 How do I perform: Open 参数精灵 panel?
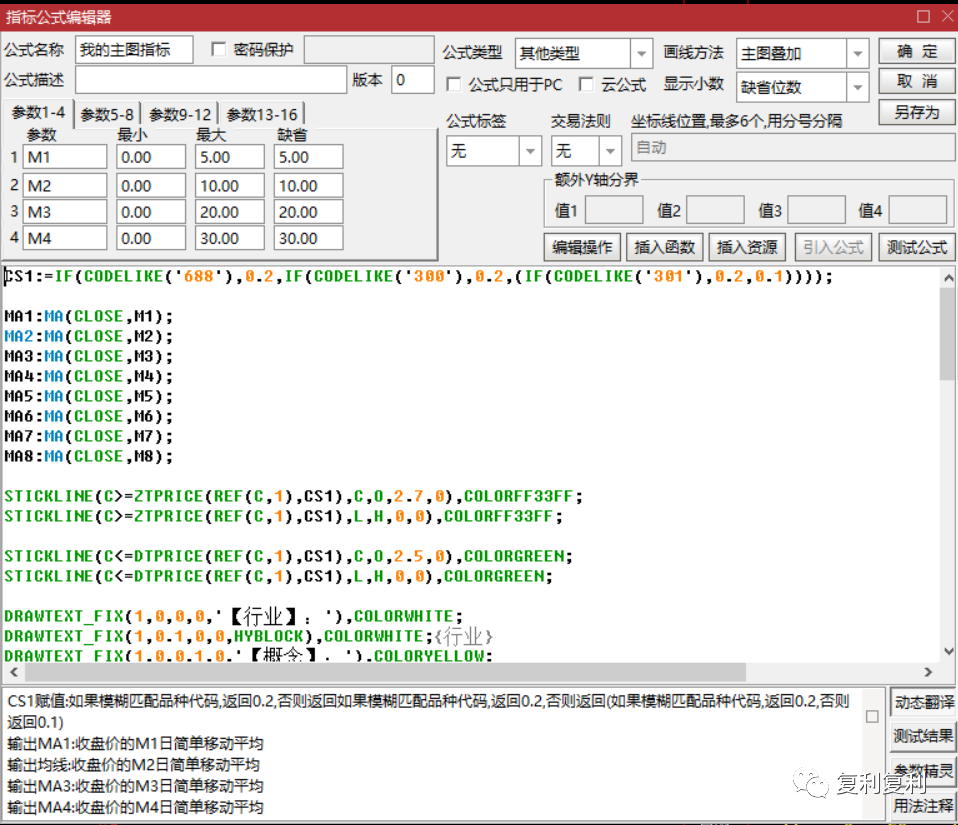point(924,771)
